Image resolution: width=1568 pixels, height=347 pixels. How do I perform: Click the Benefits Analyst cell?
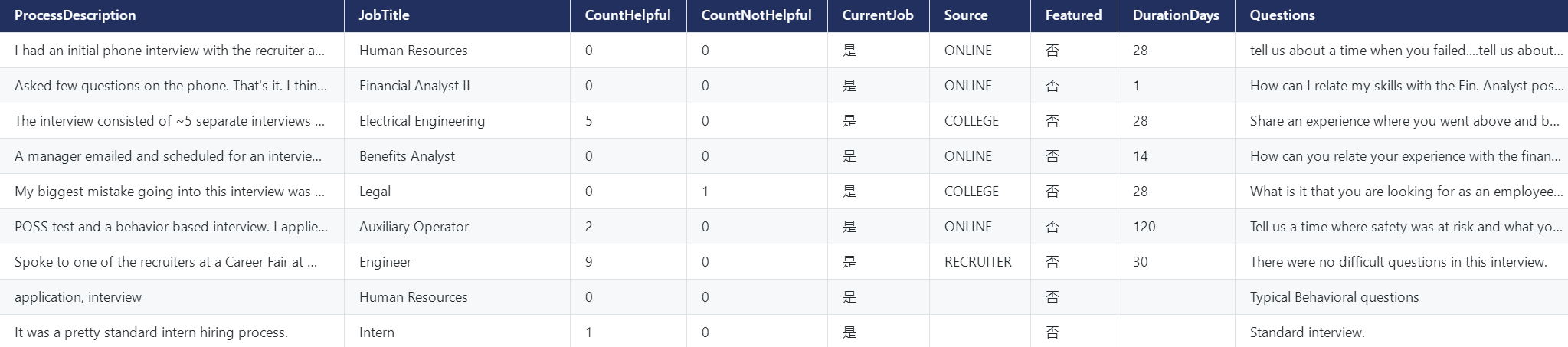coord(407,156)
